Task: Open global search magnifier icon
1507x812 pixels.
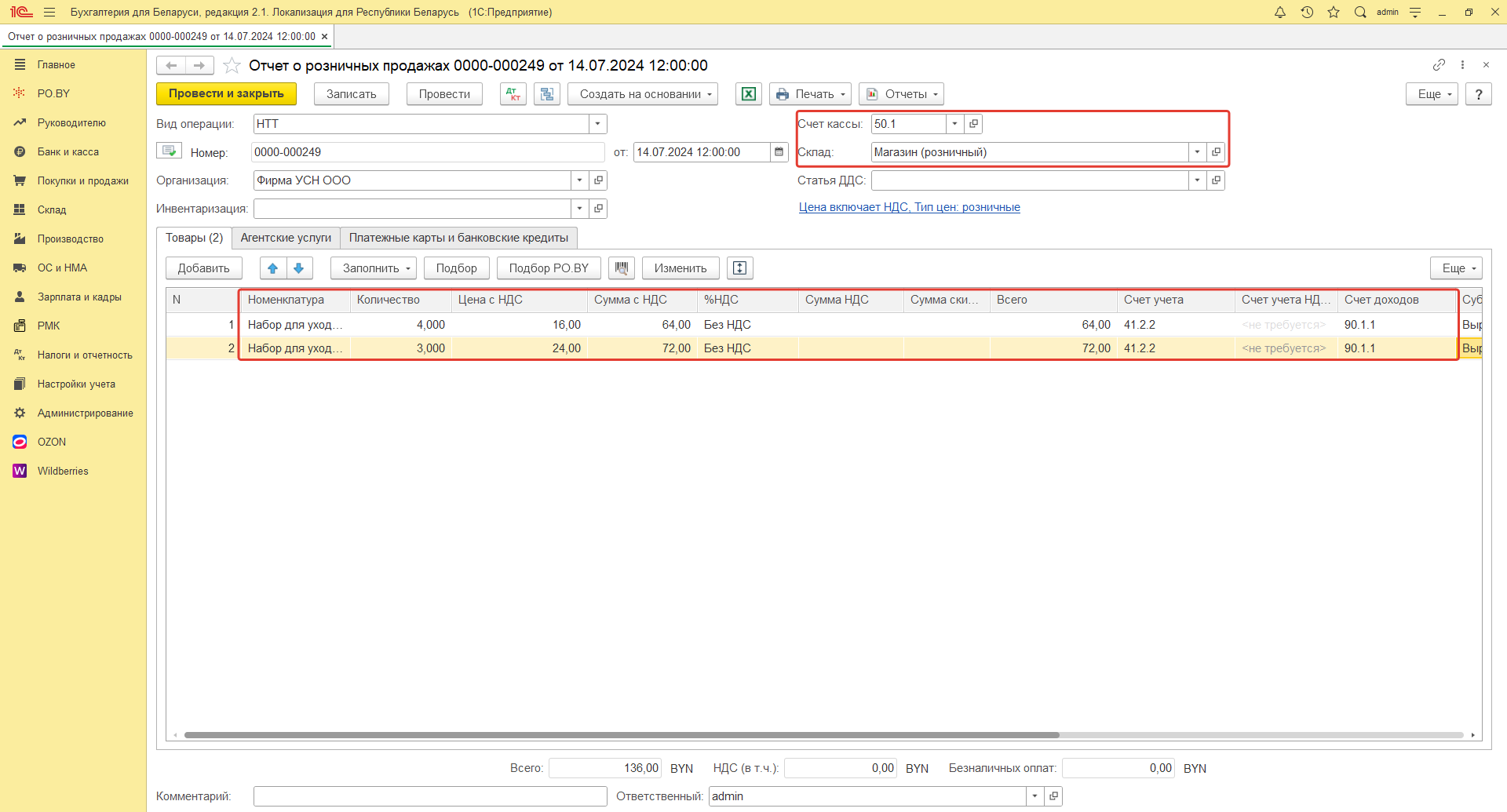Action: (1360, 12)
